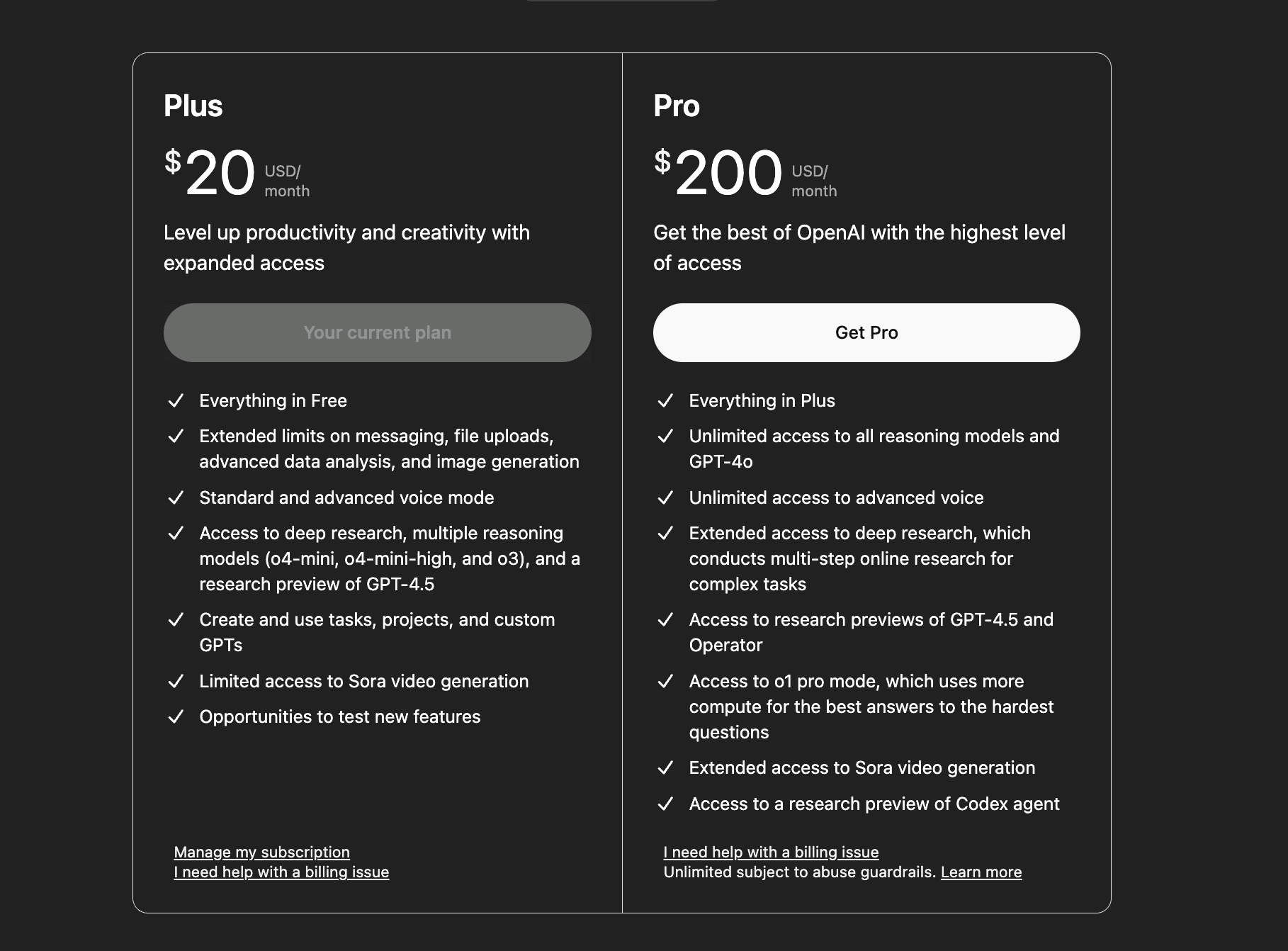Open the Learn more link about abuse guardrails
The height and width of the screenshot is (951, 1288).
(x=981, y=872)
